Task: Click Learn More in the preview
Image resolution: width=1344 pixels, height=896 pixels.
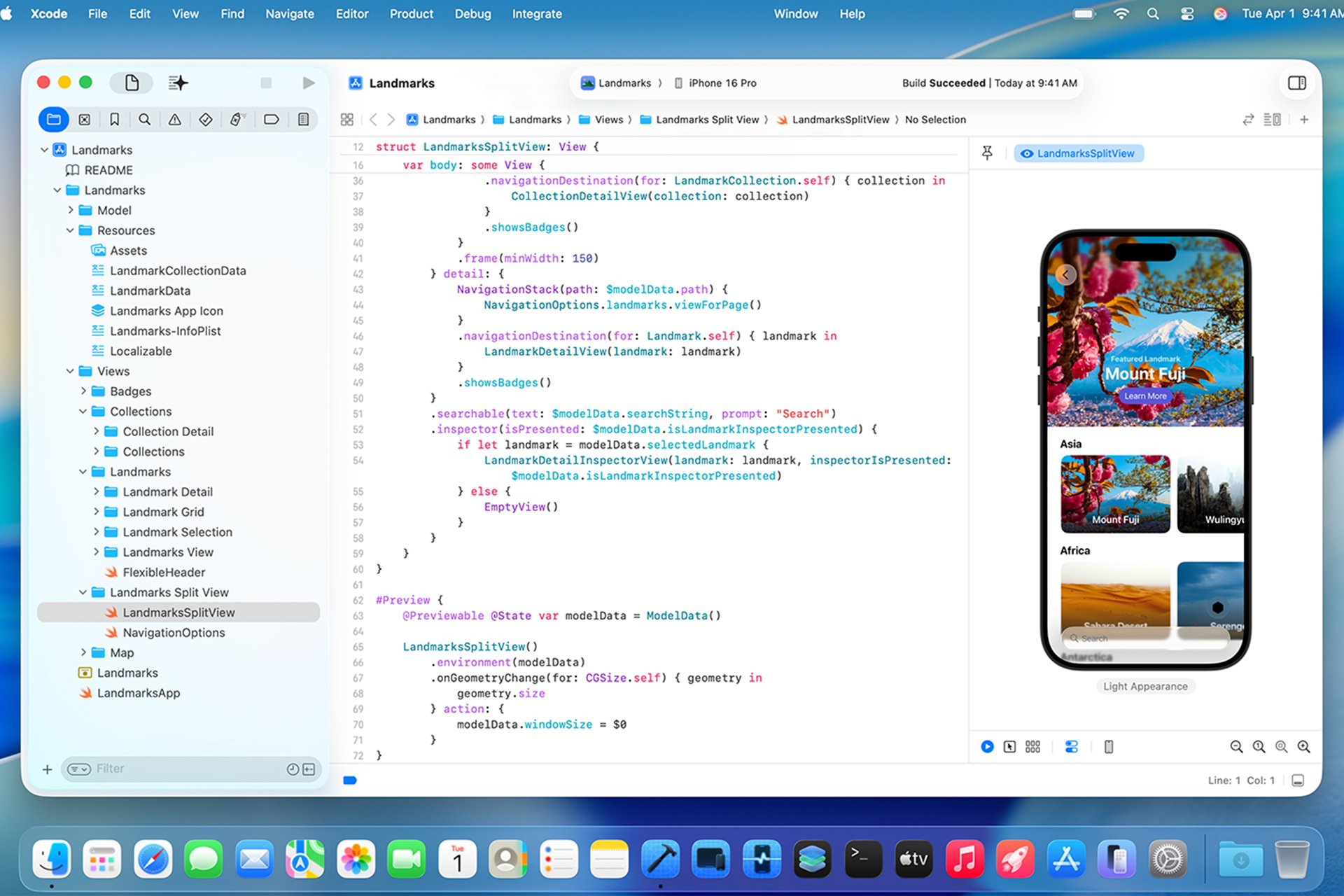Action: [x=1145, y=395]
